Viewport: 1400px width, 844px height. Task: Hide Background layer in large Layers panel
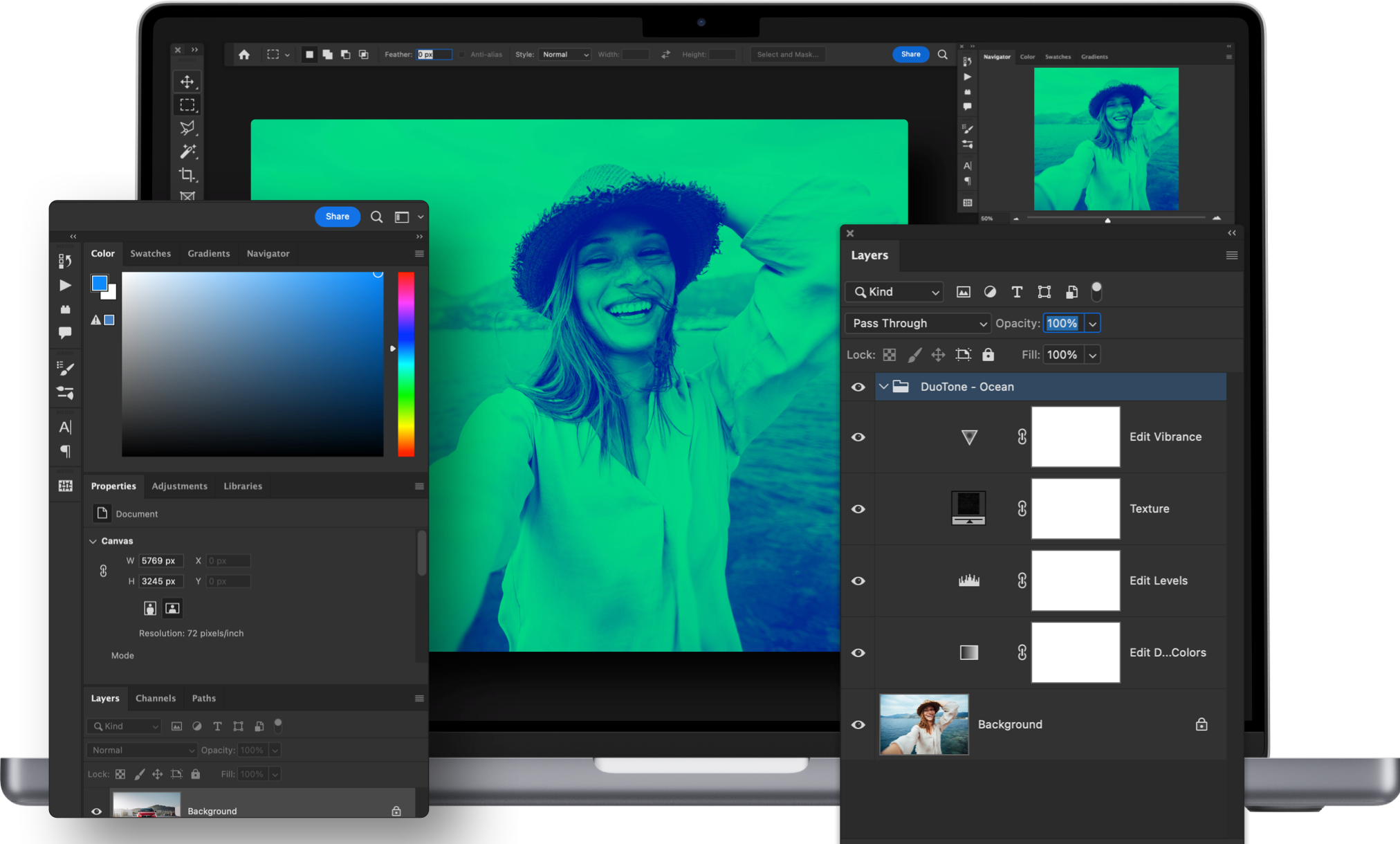(858, 725)
